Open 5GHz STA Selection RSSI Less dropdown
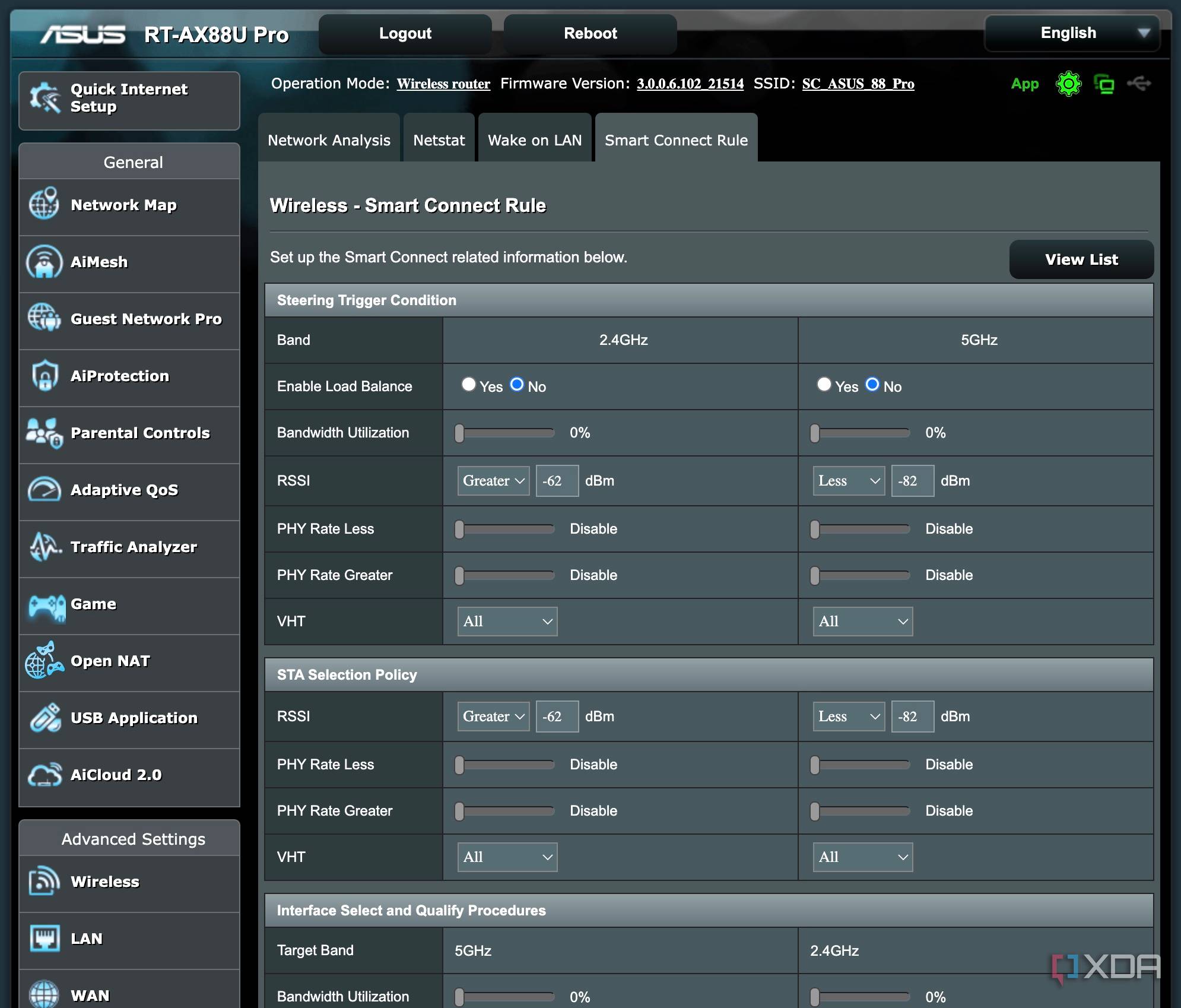 849,717
